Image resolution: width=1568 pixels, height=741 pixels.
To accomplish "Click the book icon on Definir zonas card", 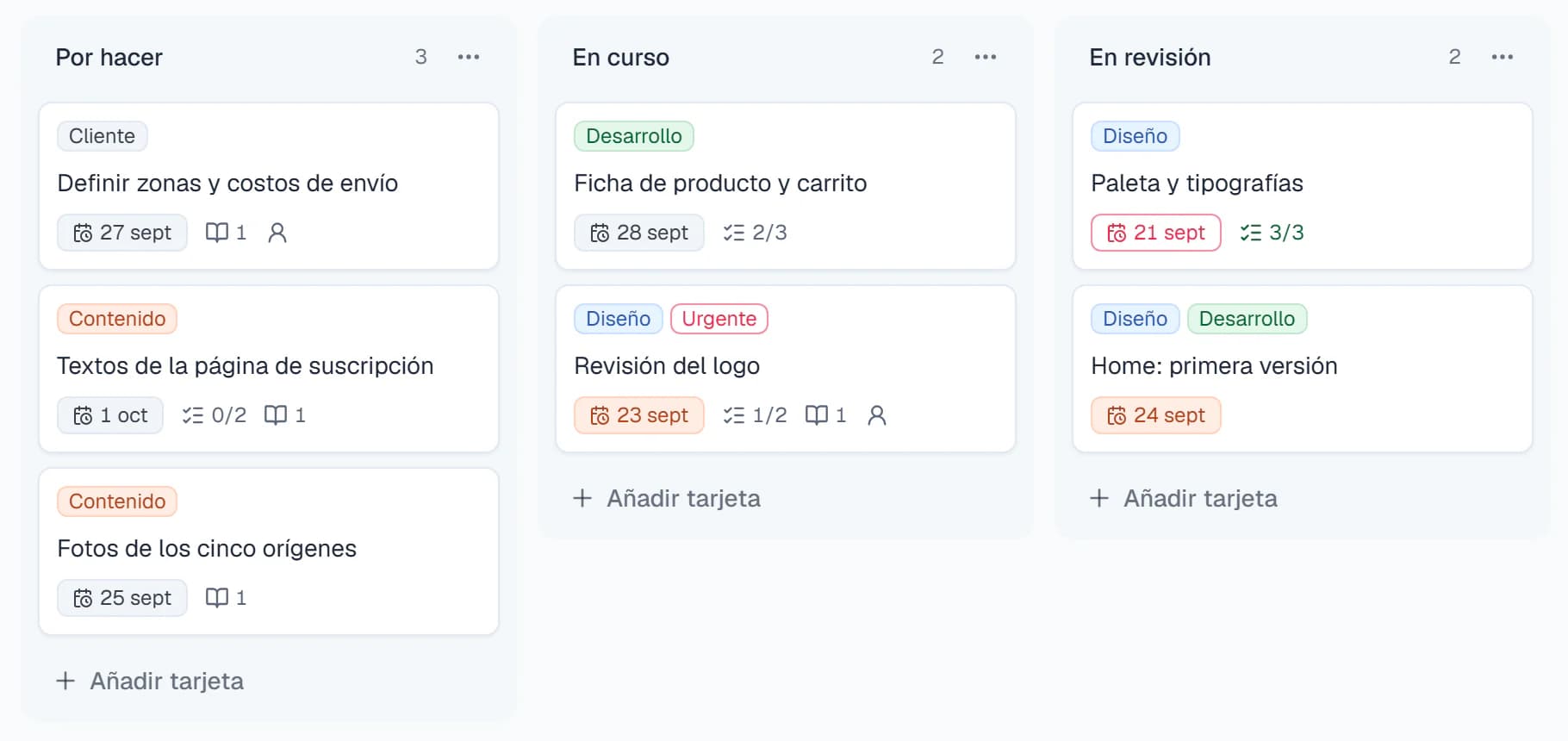I will [x=217, y=233].
